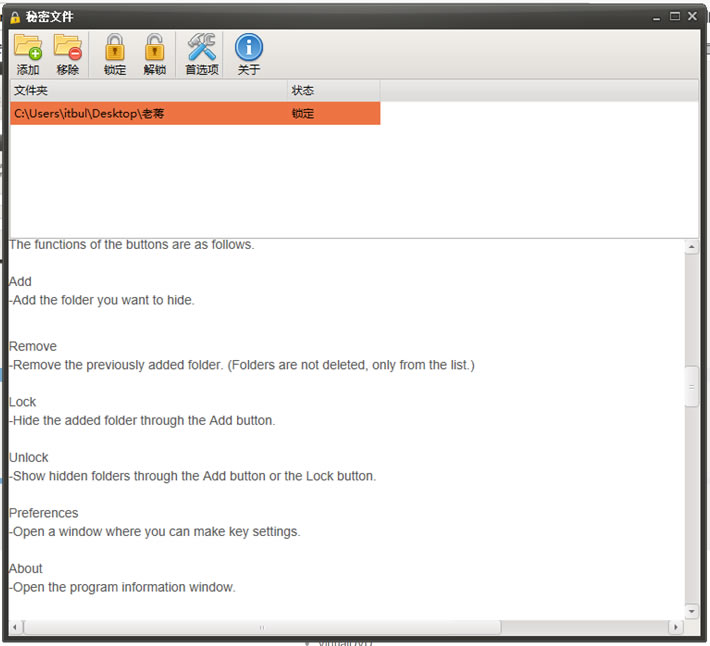Click "-Open a window where you can make key settings"

155,531
